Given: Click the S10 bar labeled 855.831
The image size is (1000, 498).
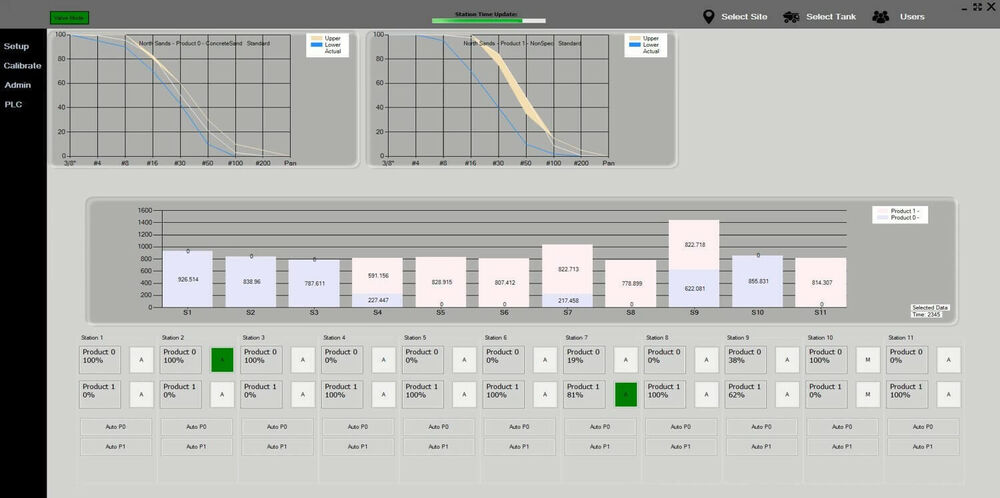Looking at the screenshot, I should coord(758,281).
